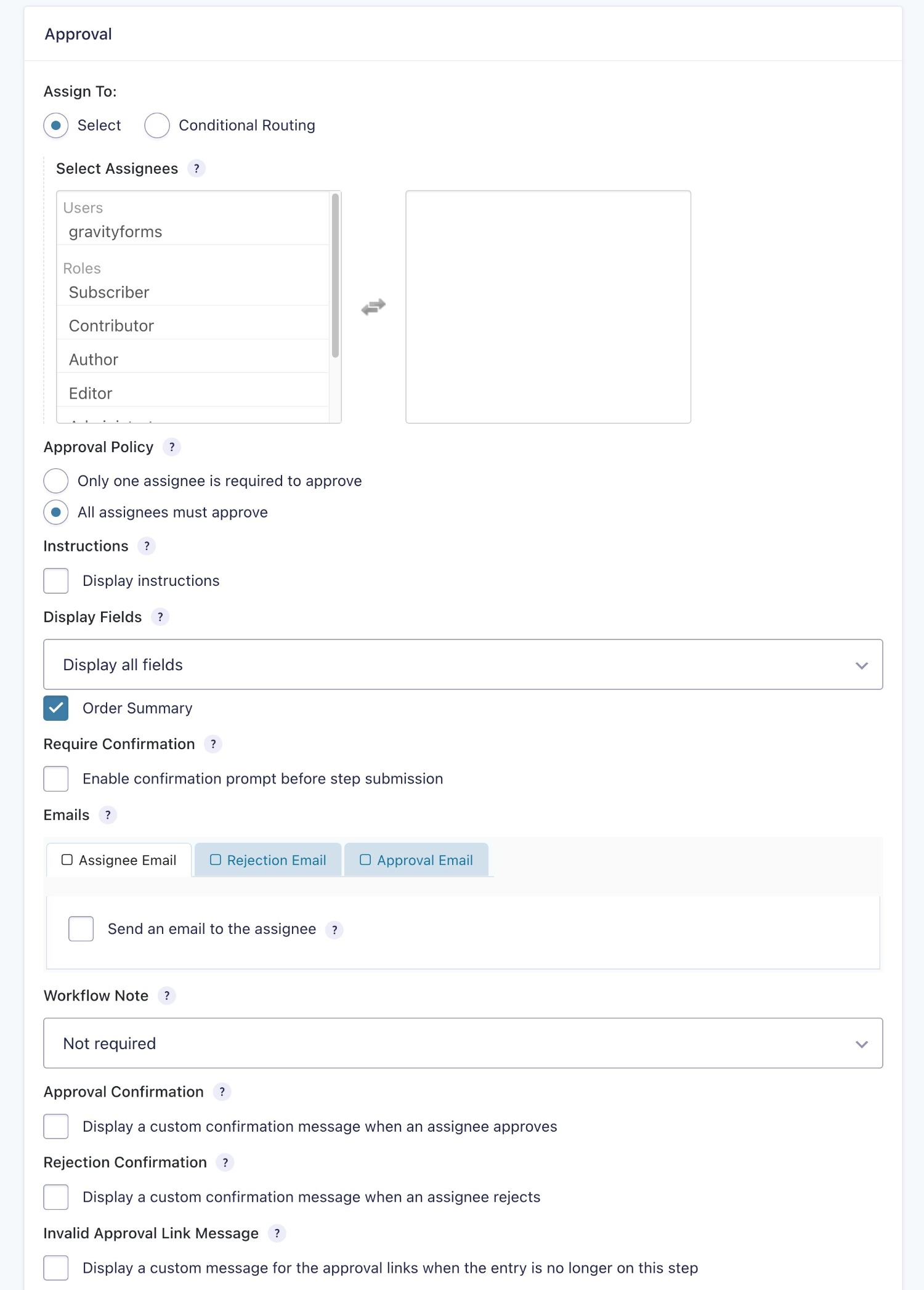The width and height of the screenshot is (924, 1290).
Task: Expand the "Display all fields" dropdown
Action: 463,665
